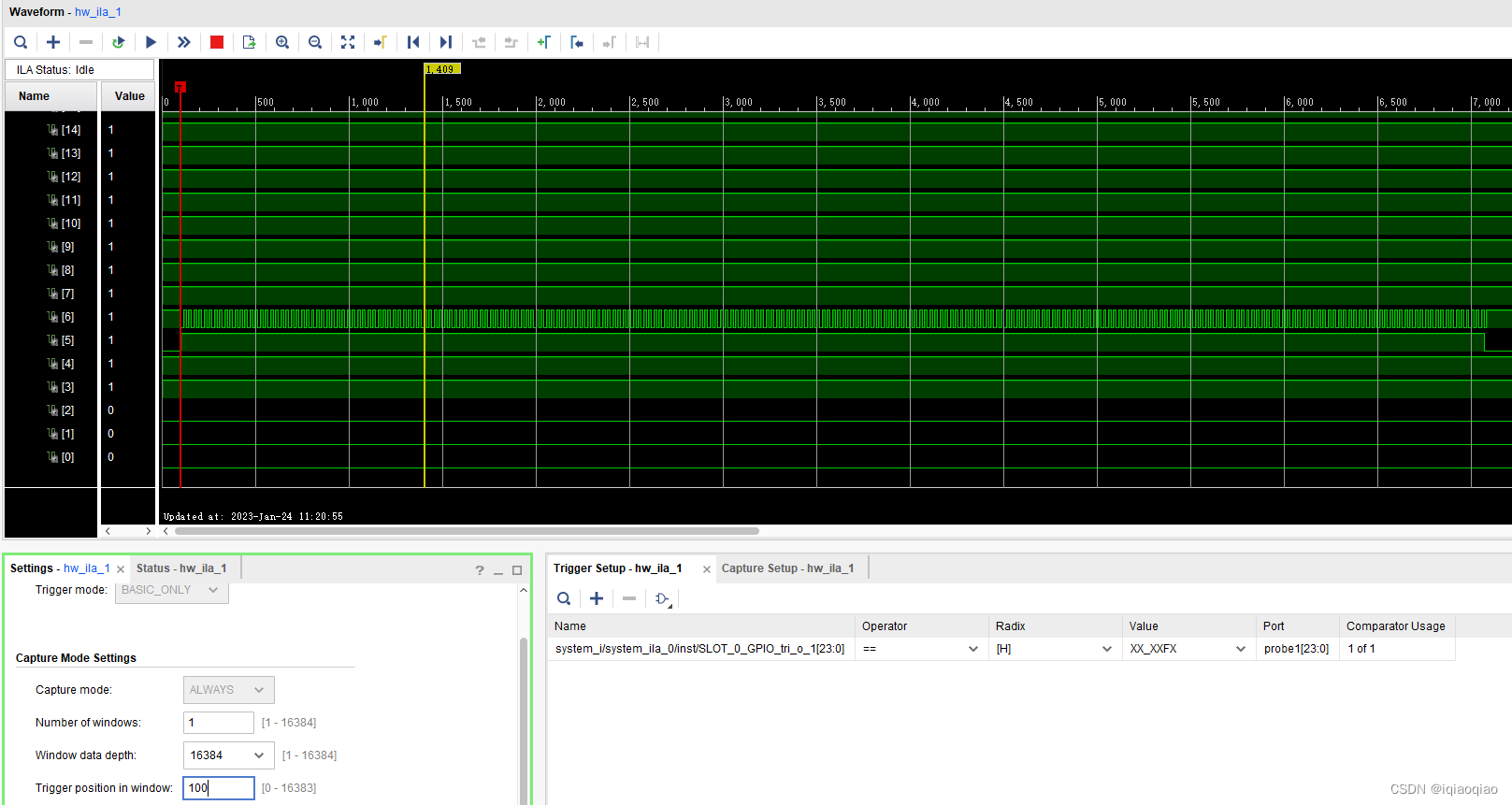Click the Operator column header
1512x805 pixels.
click(921, 626)
